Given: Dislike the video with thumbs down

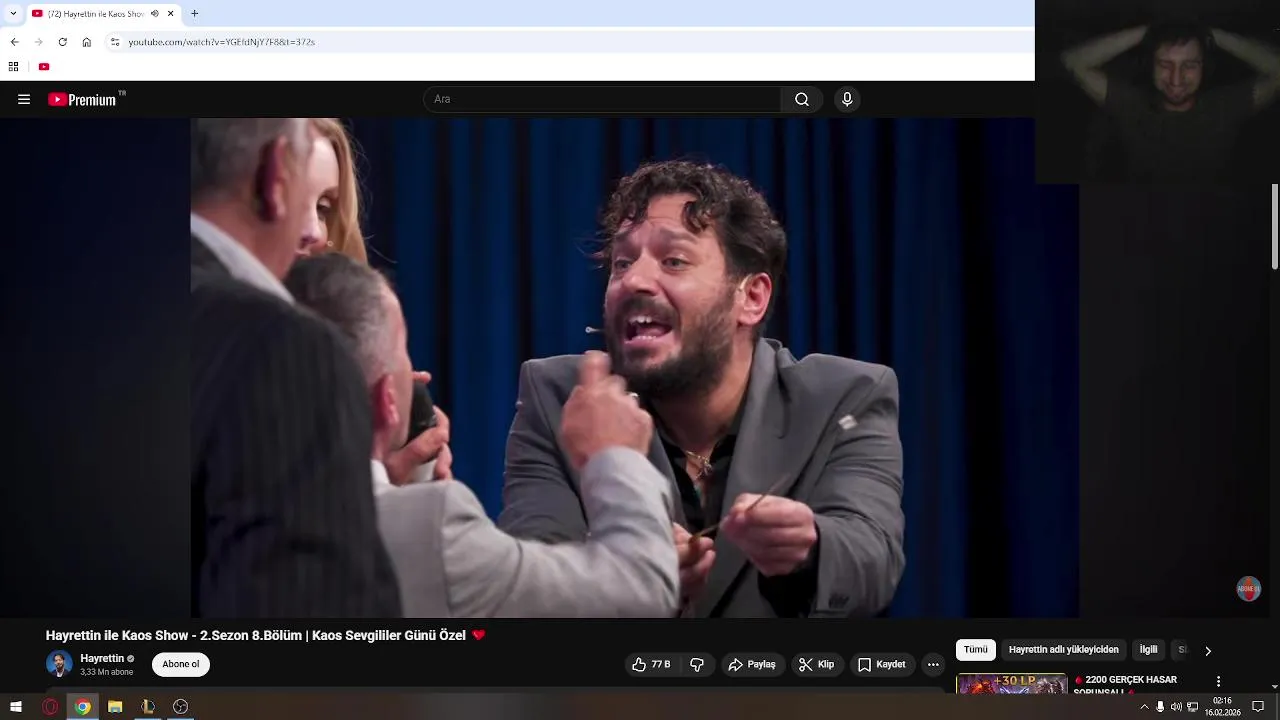Looking at the screenshot, I should [x=697, y=664].
